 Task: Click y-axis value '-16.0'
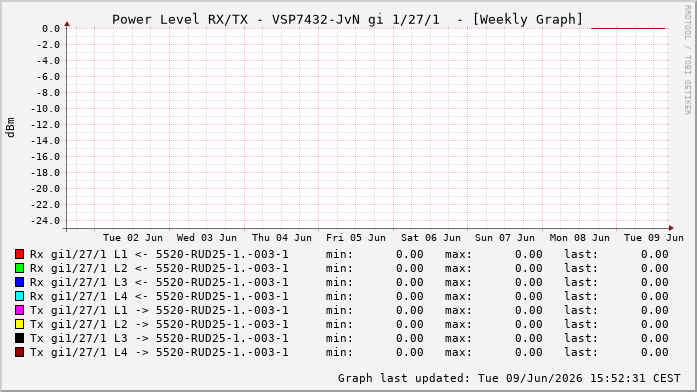45,157
